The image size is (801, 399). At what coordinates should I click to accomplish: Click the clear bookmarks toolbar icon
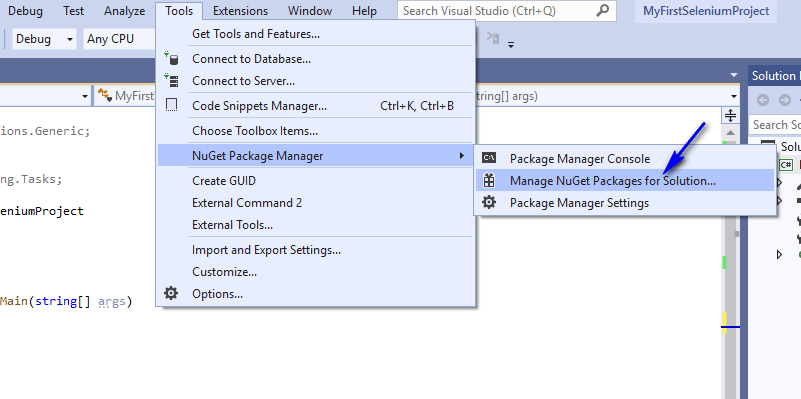coord(493,38)
